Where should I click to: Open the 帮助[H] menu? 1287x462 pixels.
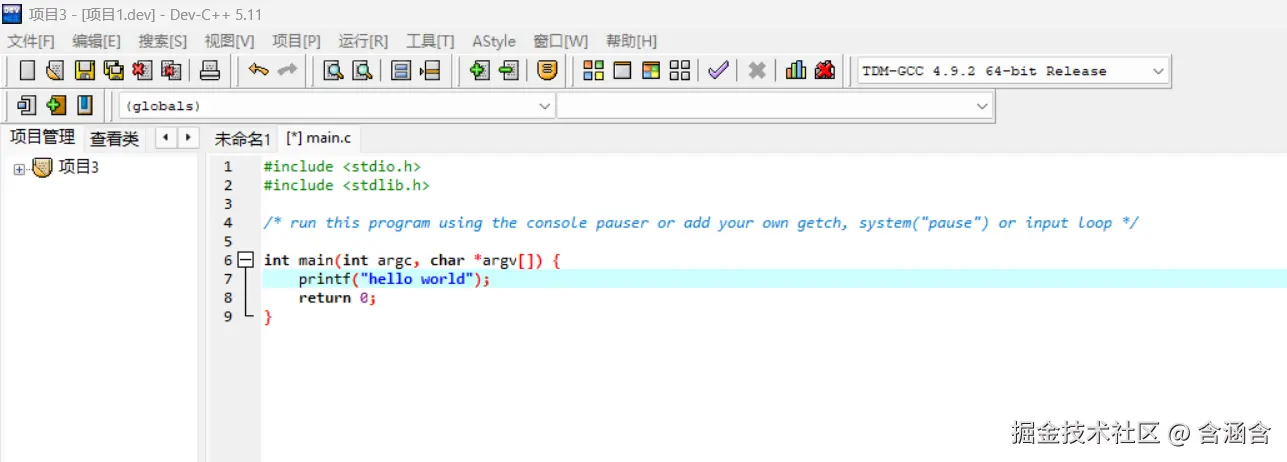632,41
